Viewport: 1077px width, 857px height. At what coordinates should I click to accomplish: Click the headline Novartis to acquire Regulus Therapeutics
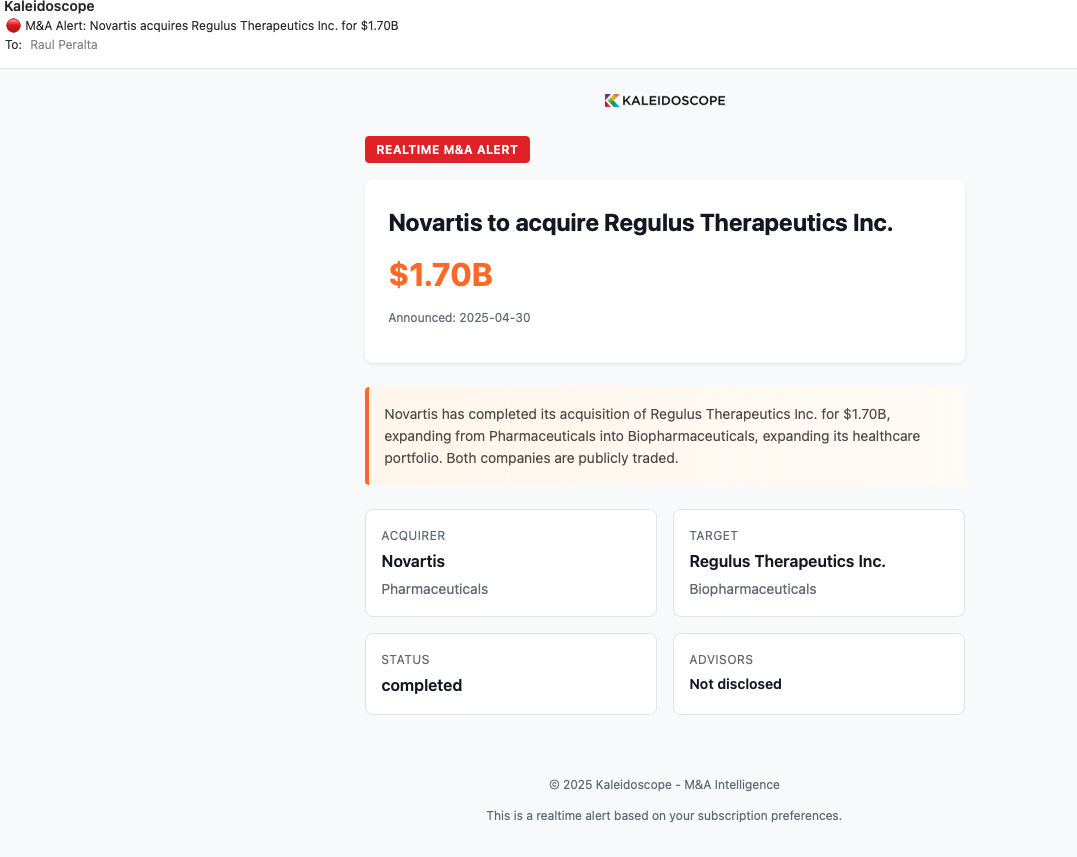(640, 223)
